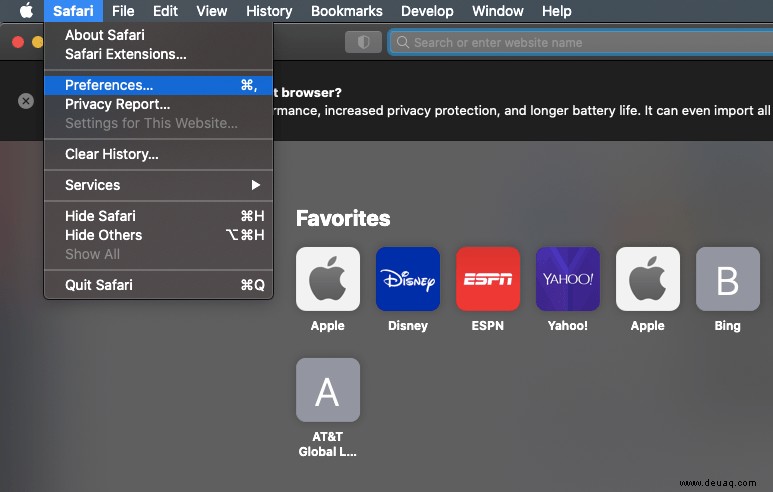Click the red close window button
This screenshot has height=492, width=773.
pos(18,42)
